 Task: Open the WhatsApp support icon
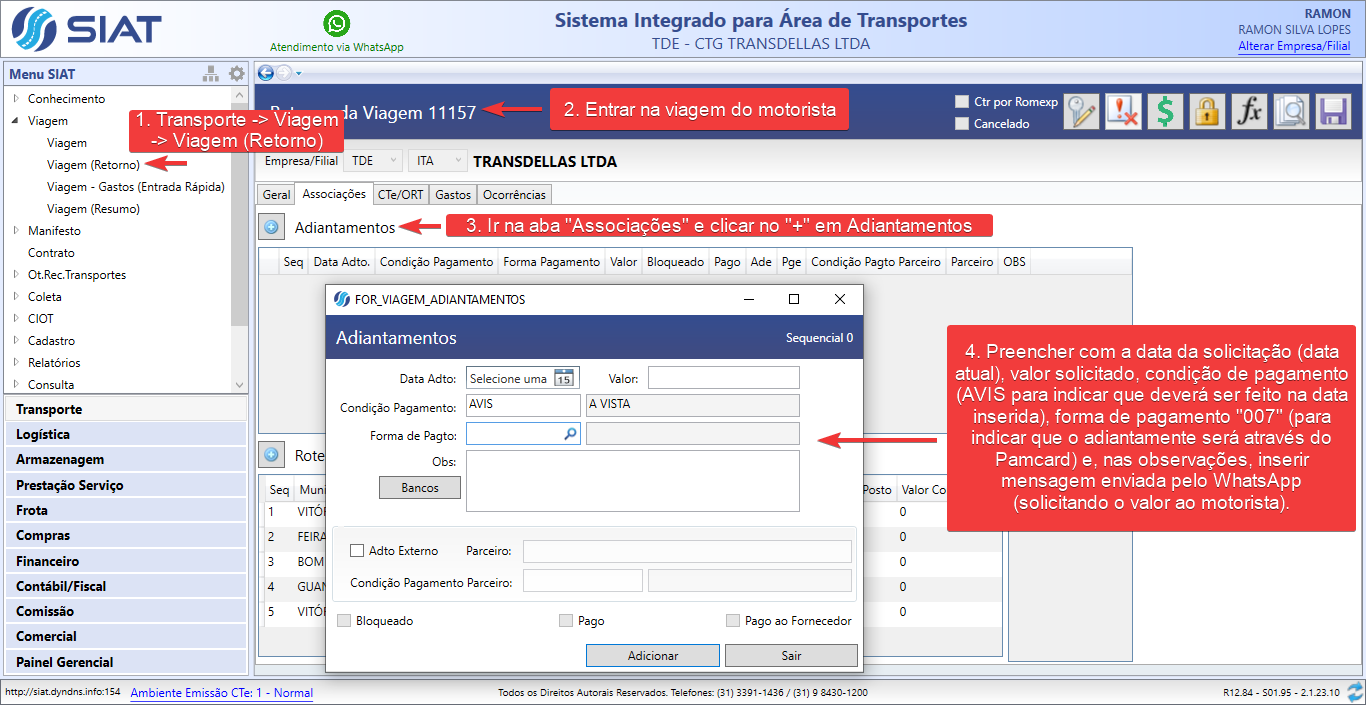[x=337, y=24]
